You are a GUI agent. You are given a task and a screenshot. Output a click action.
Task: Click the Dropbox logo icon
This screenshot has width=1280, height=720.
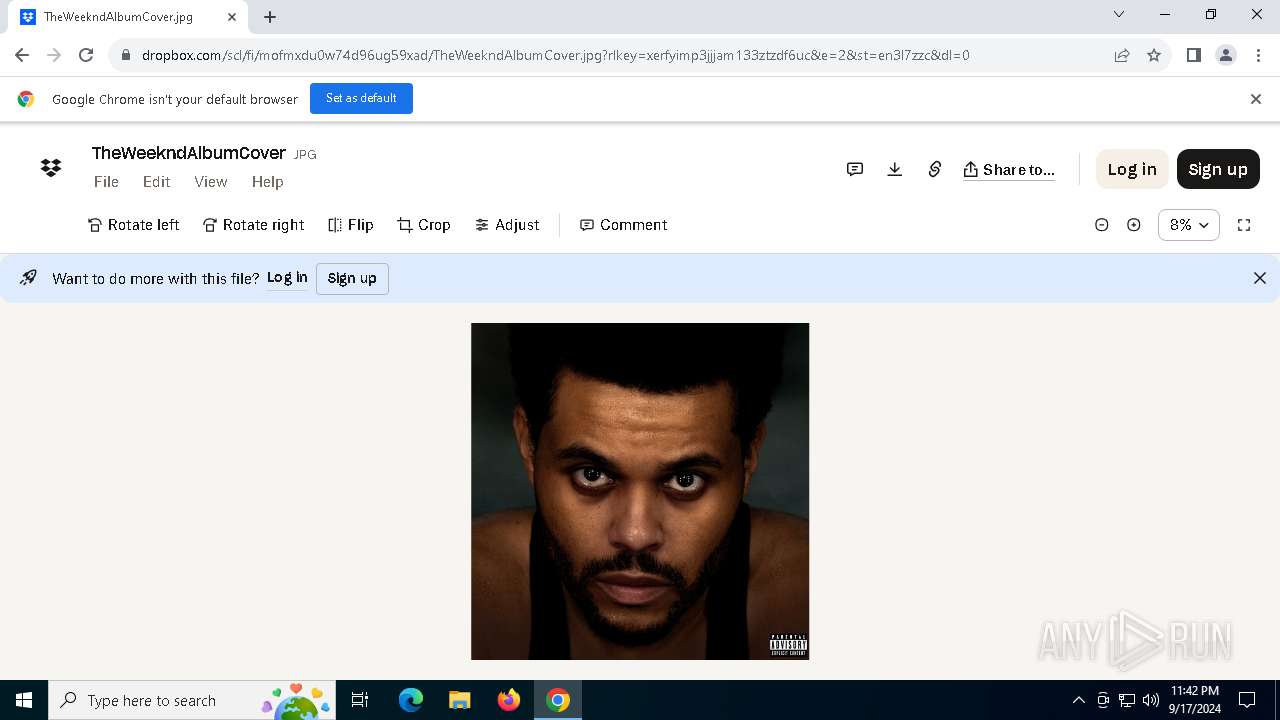(51, 168)
